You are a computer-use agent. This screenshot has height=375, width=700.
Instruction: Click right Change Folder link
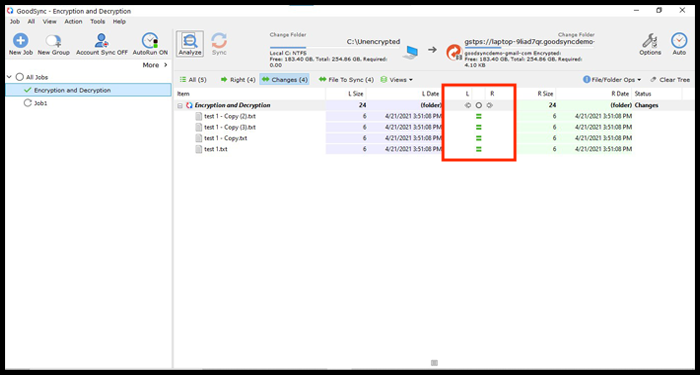pyautogui.click(x=576, y=35)
